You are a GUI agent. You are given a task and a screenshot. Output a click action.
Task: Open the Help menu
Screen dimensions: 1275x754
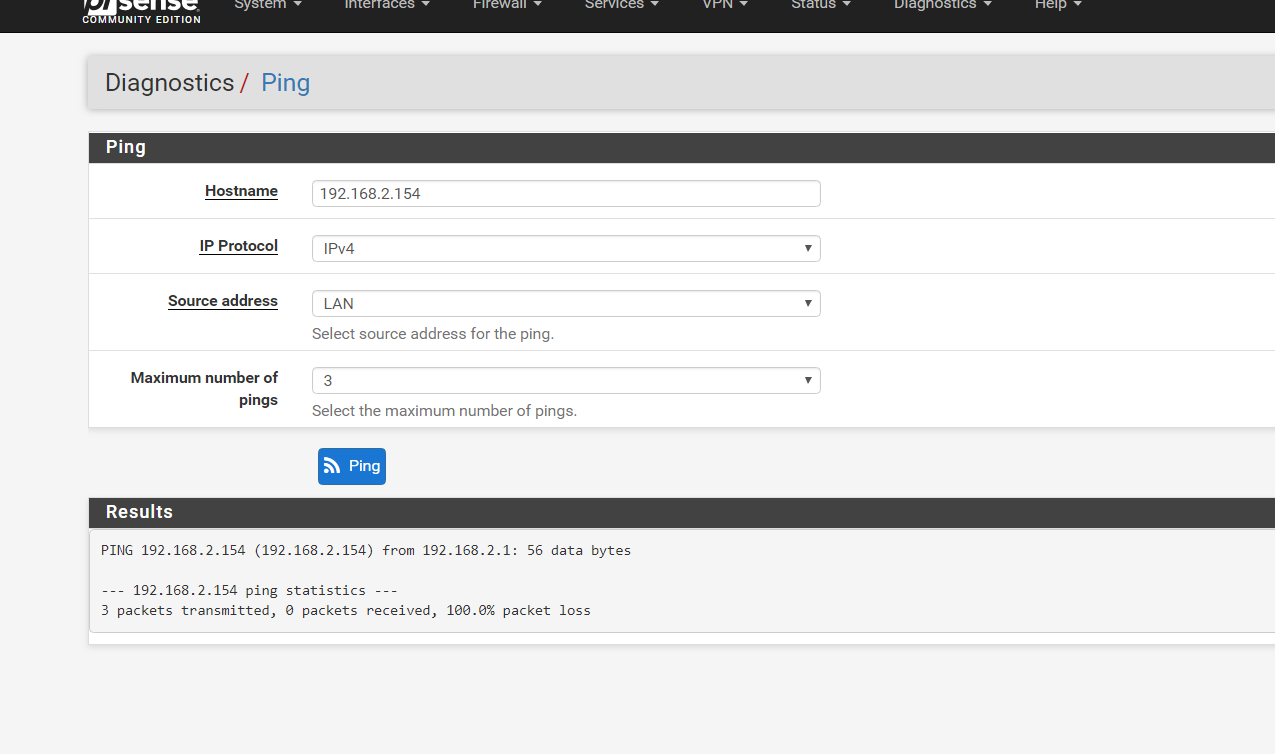(1058, 5)
